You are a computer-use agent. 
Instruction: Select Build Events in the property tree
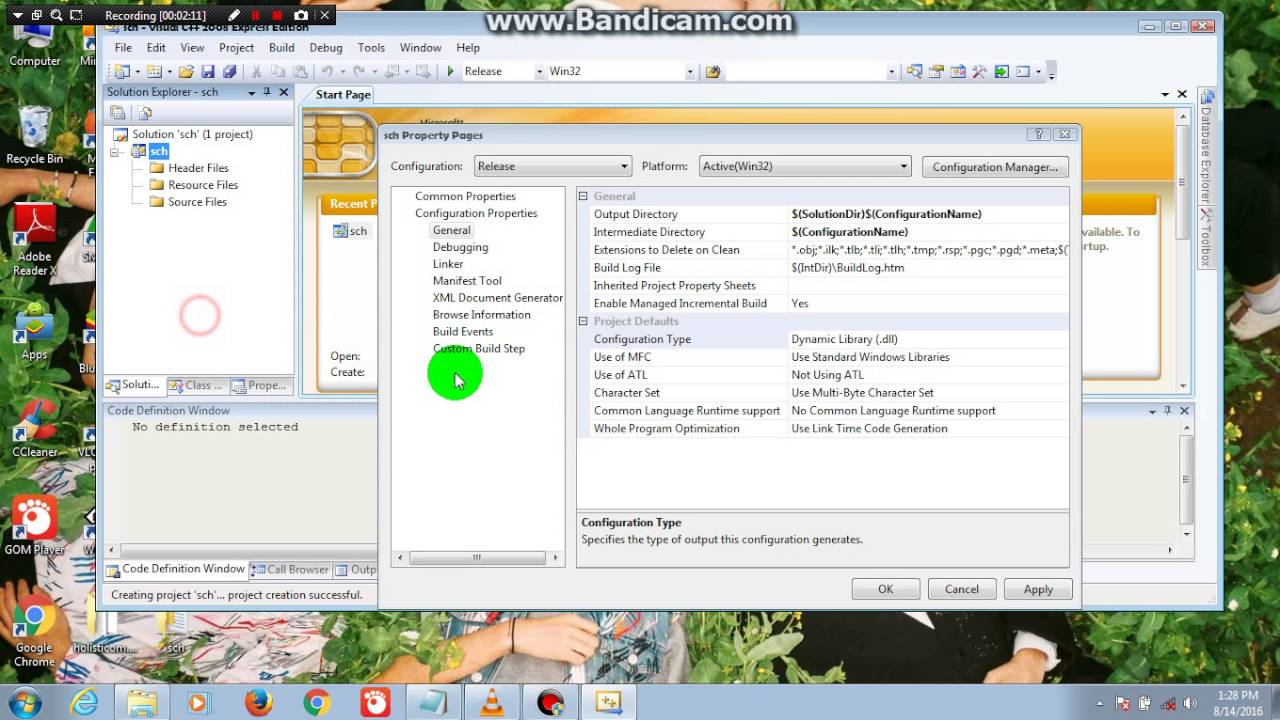[463, 331]
